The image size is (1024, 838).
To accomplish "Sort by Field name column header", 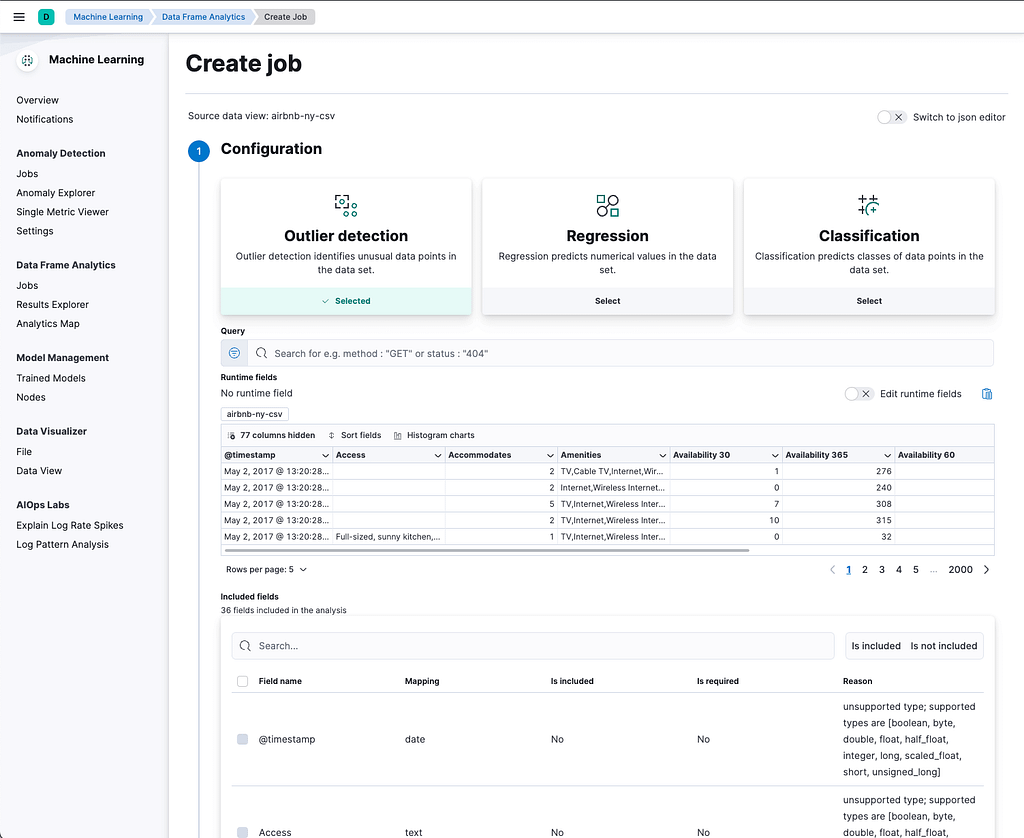I will [x=280, y=681].
